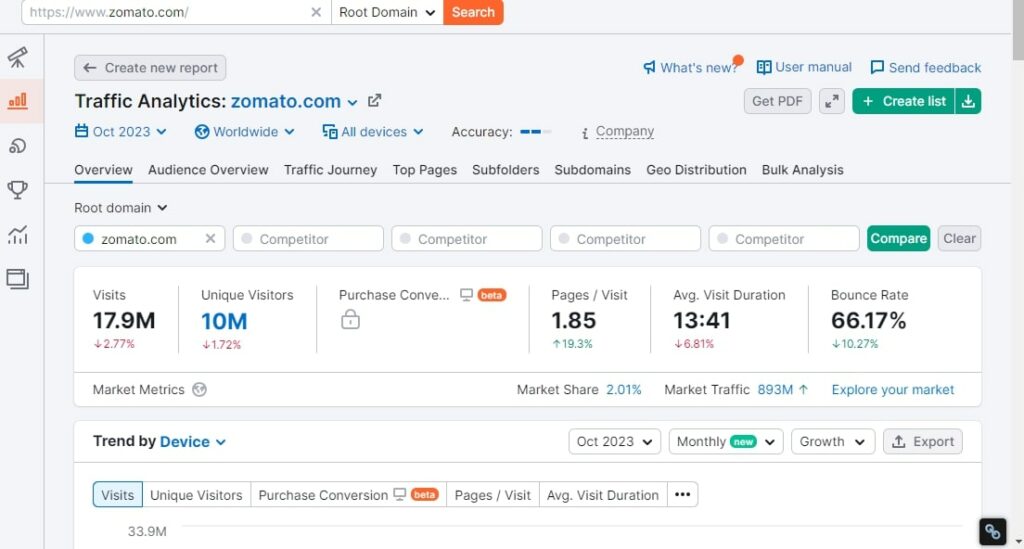Click the green Compare button

click(x=899, y=238)
